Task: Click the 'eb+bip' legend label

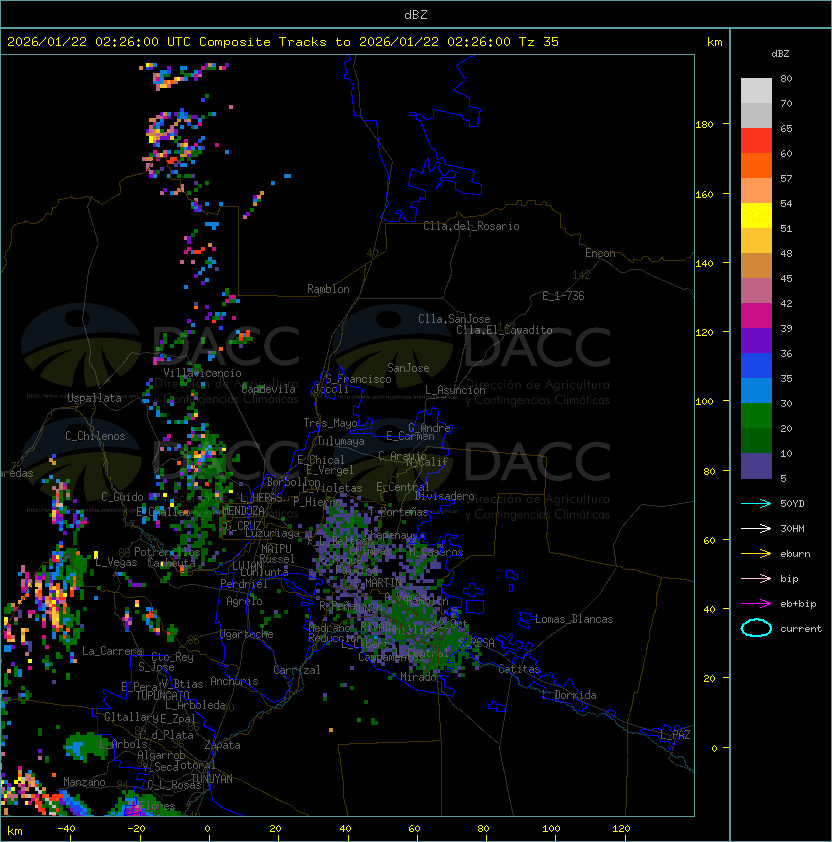Action: pos(798,604)
